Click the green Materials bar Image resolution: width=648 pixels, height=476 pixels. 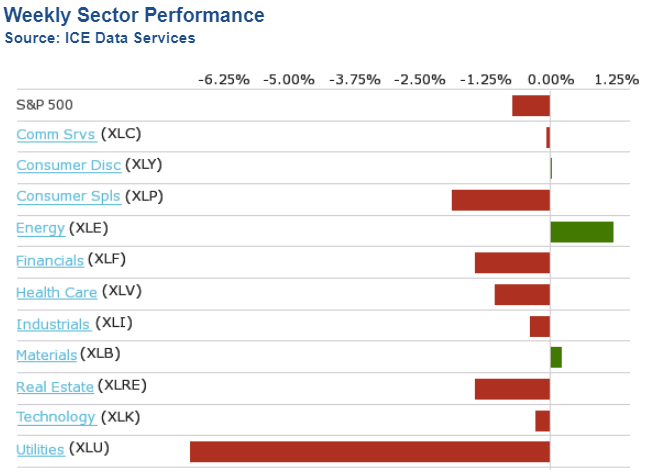coord(556,357)
